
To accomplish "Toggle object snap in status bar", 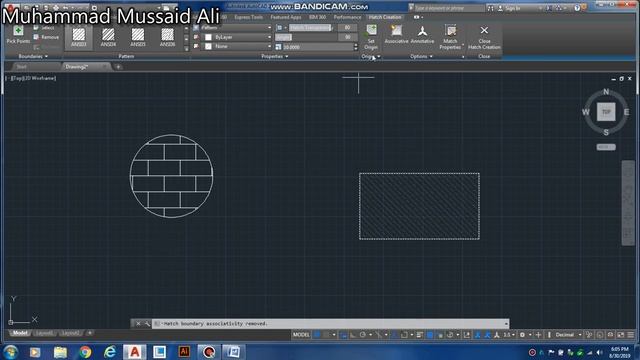I will tap(403, 335).
